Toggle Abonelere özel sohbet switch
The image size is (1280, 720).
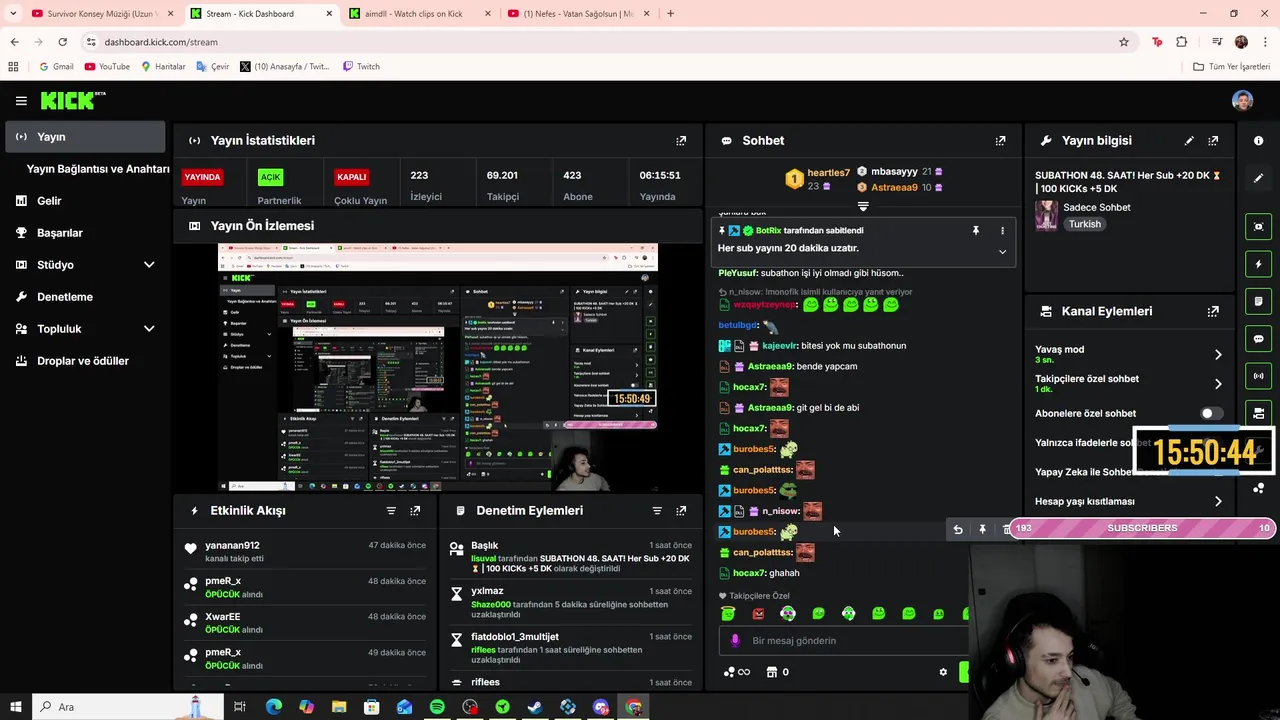coord(1210,413)
